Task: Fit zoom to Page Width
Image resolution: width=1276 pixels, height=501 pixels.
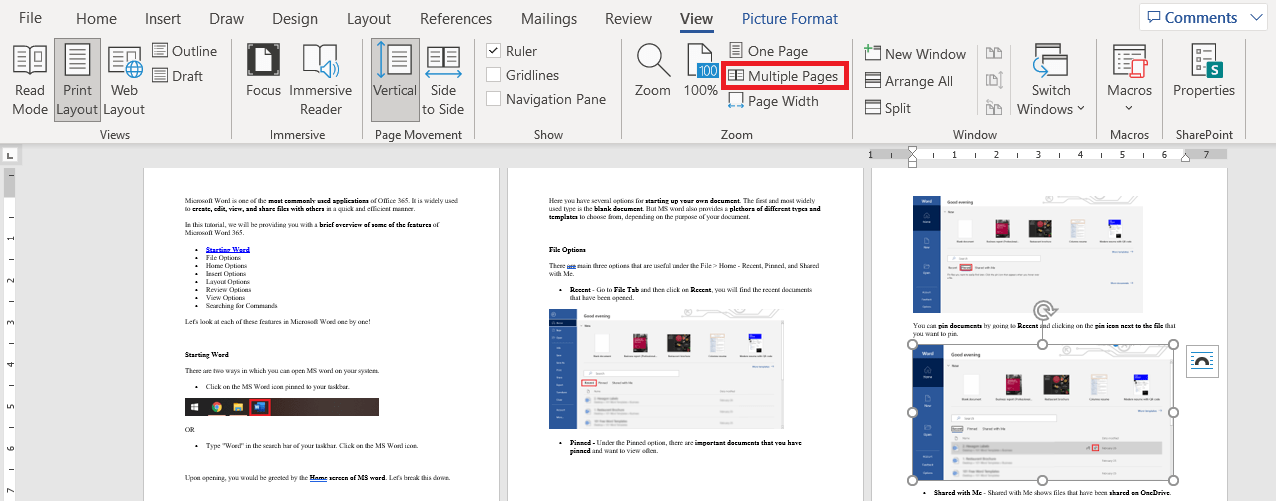Action: pos(773,101)
